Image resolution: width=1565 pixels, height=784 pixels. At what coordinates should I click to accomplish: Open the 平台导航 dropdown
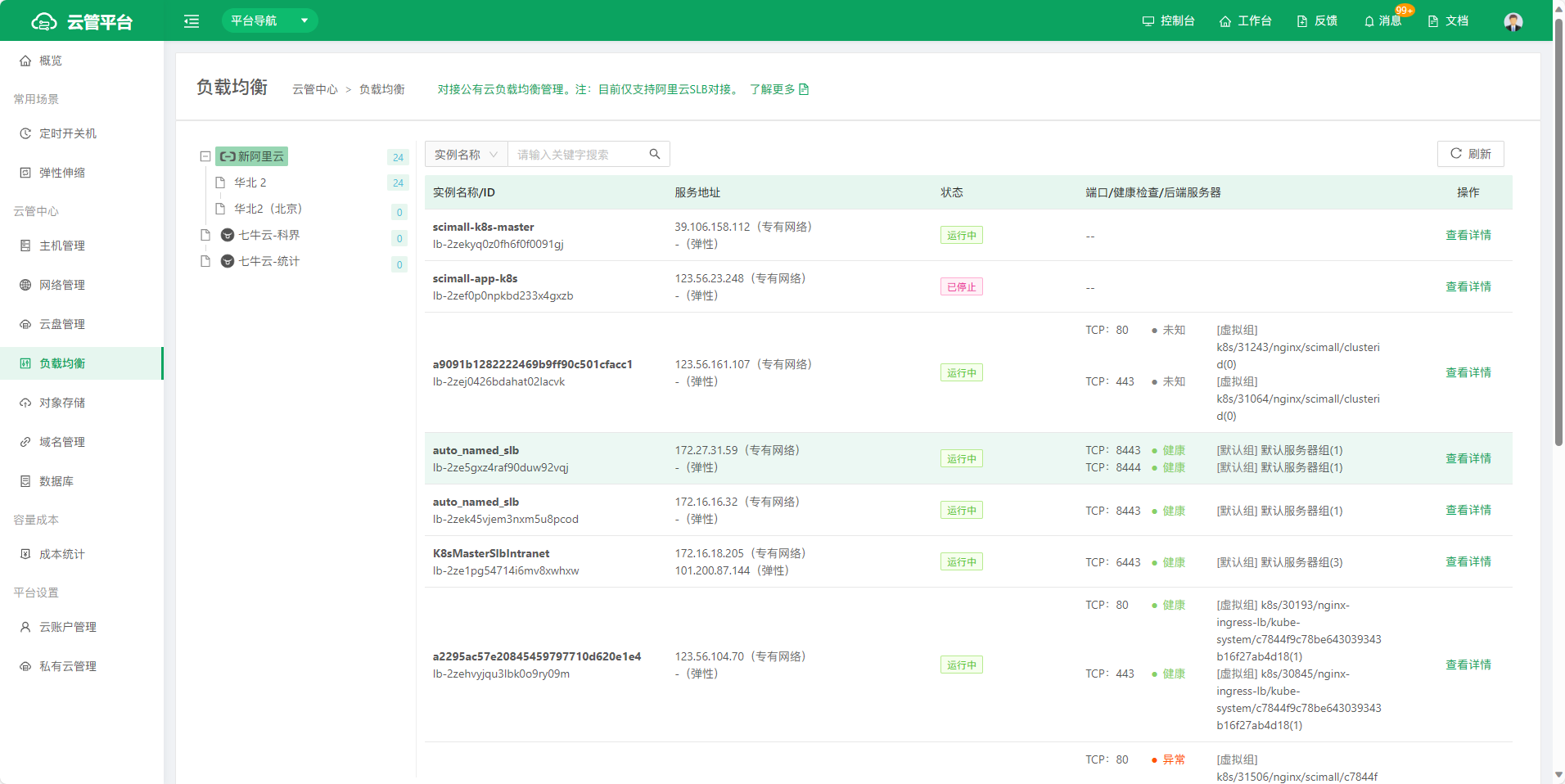coord(269,20)
